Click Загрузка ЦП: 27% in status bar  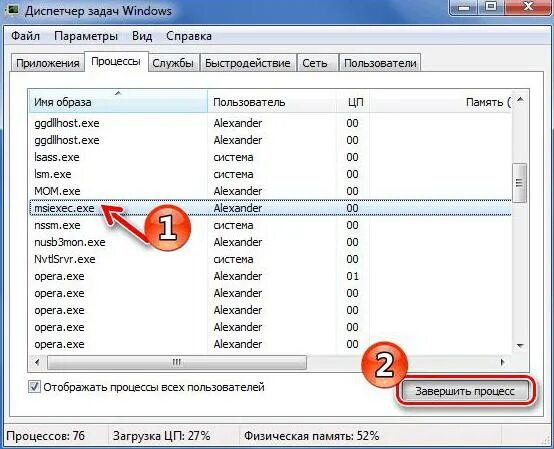coord(161,436)
